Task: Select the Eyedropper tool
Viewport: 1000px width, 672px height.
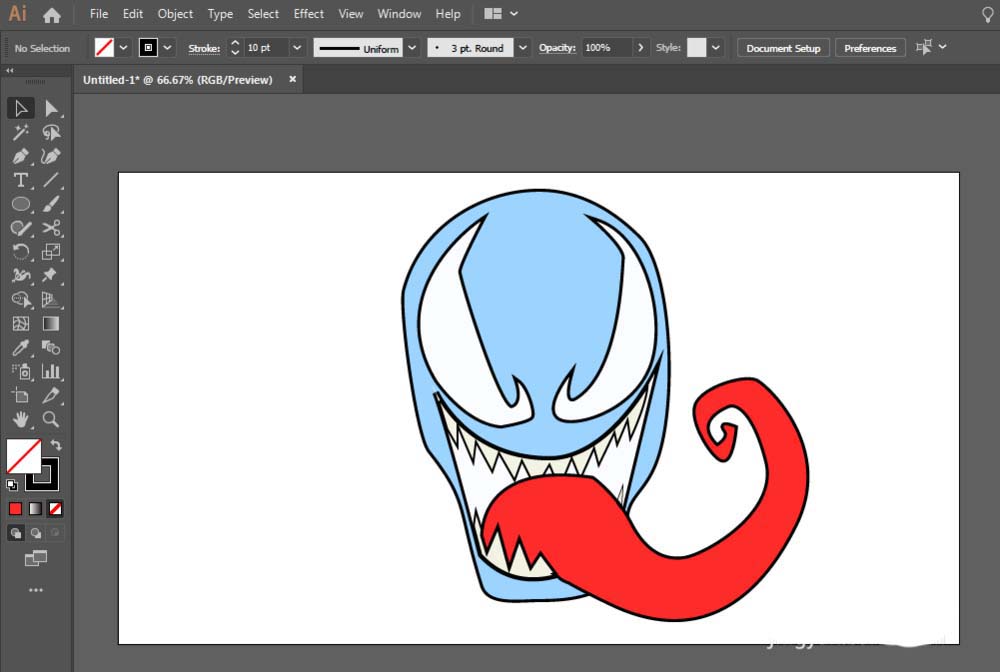Action: click(20, 347)
